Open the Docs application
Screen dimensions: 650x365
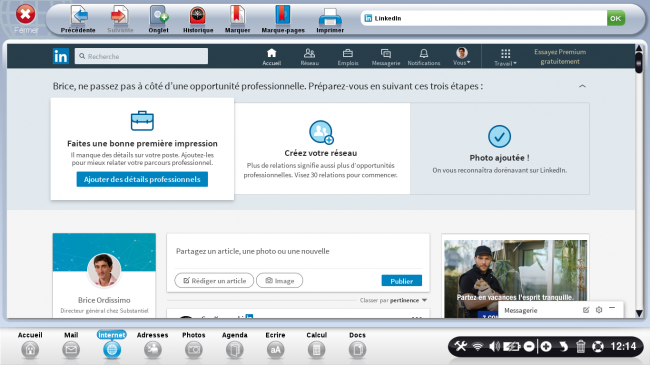click(x=357, y=345)
